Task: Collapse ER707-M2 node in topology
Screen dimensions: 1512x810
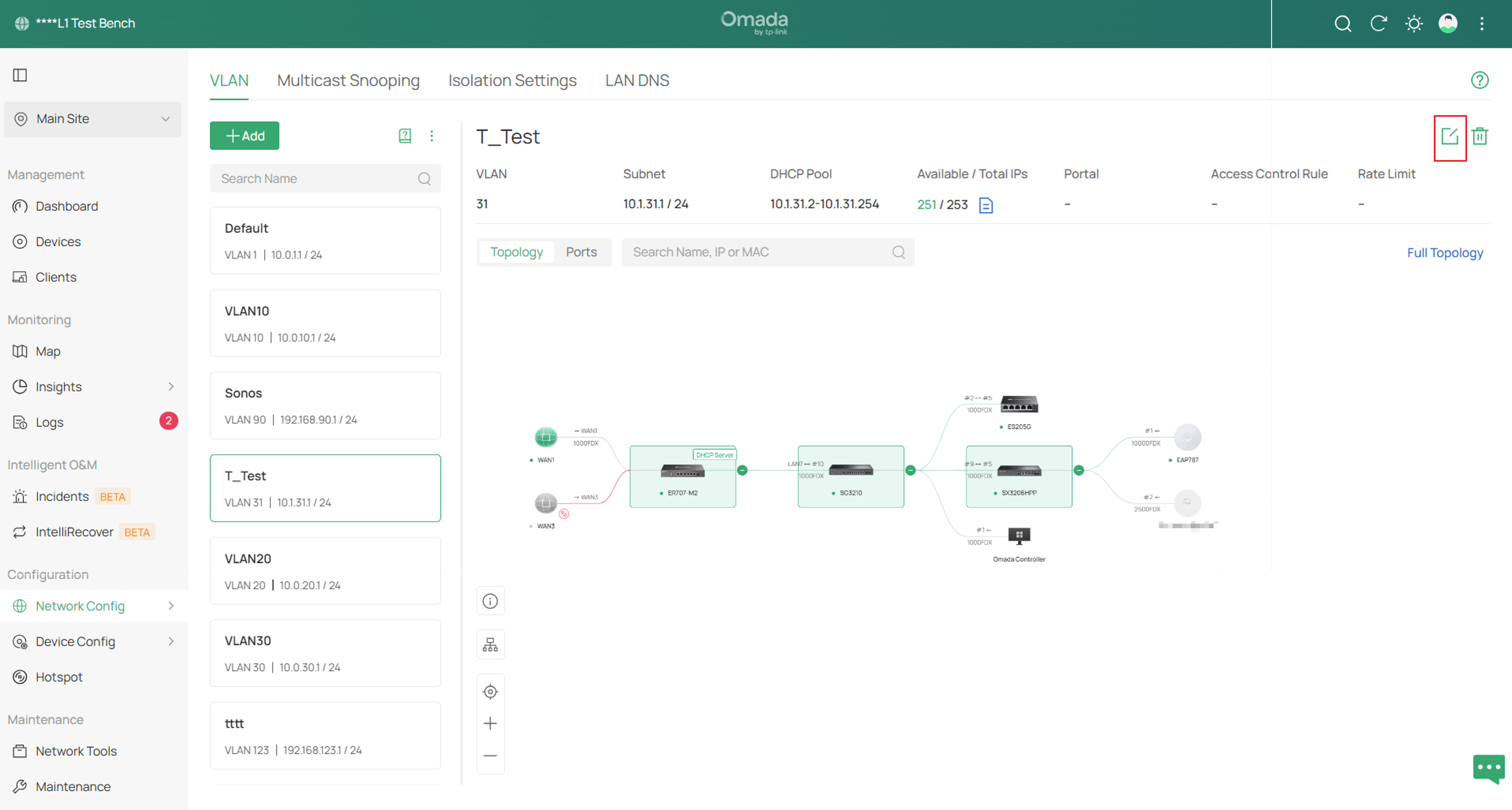Action: [x=742, y=471]
